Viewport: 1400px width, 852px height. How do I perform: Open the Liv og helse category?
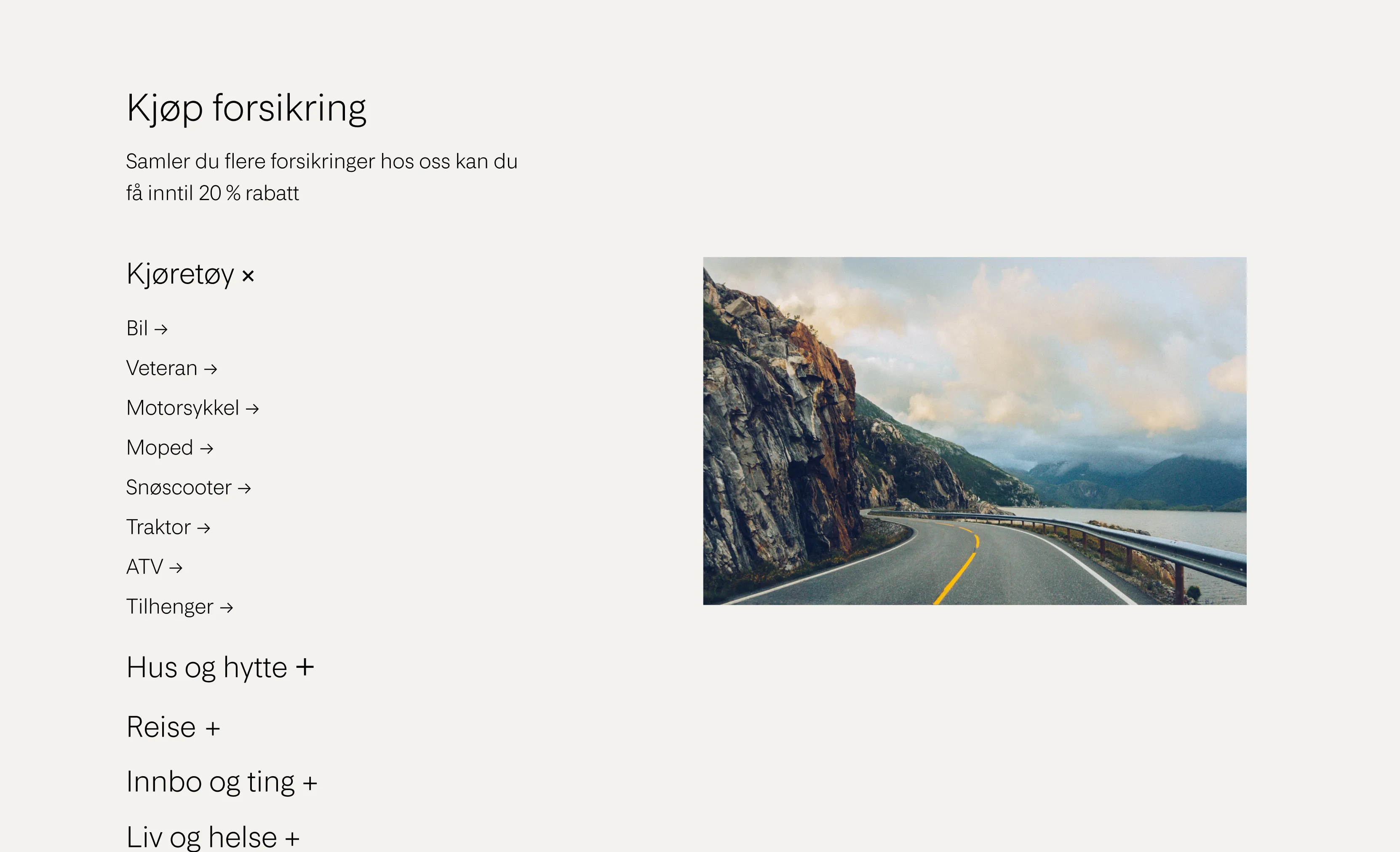213,837
